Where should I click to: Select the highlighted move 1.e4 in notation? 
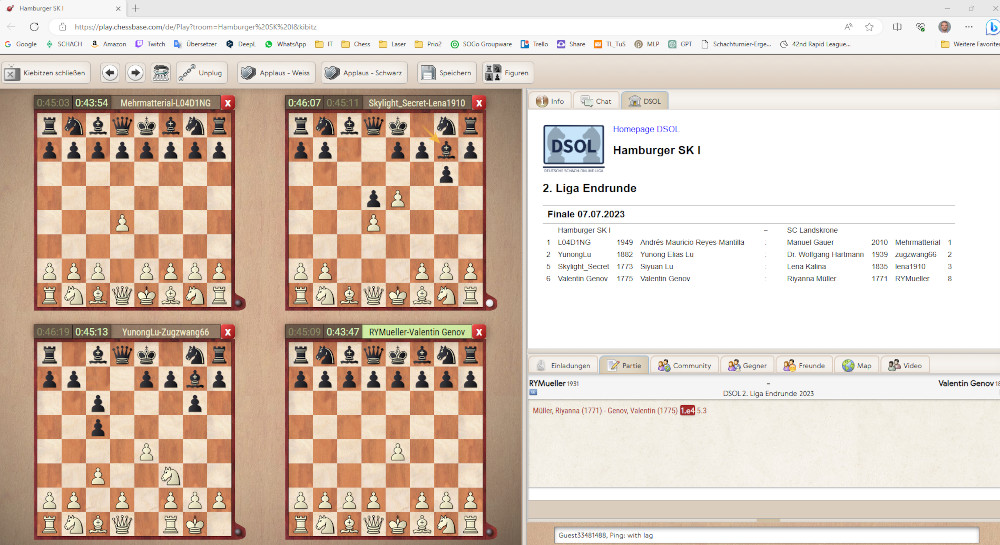(x=687, y=410)
